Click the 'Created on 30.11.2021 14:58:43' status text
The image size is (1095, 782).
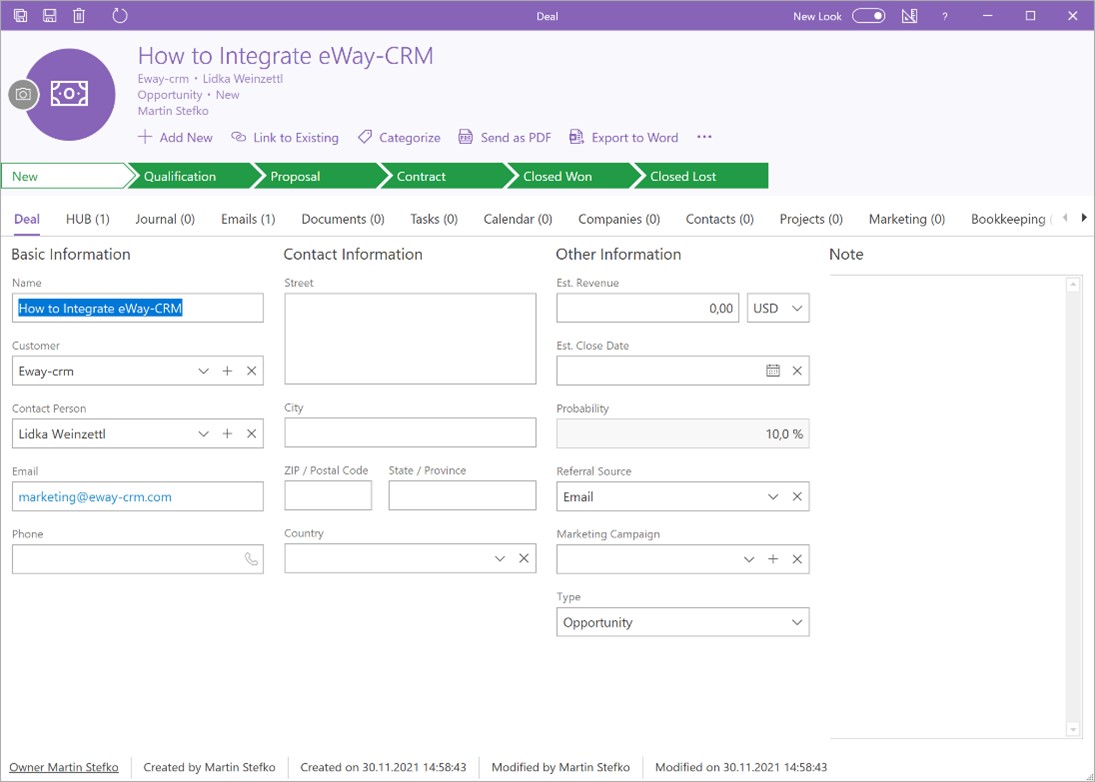pos(383,767)
